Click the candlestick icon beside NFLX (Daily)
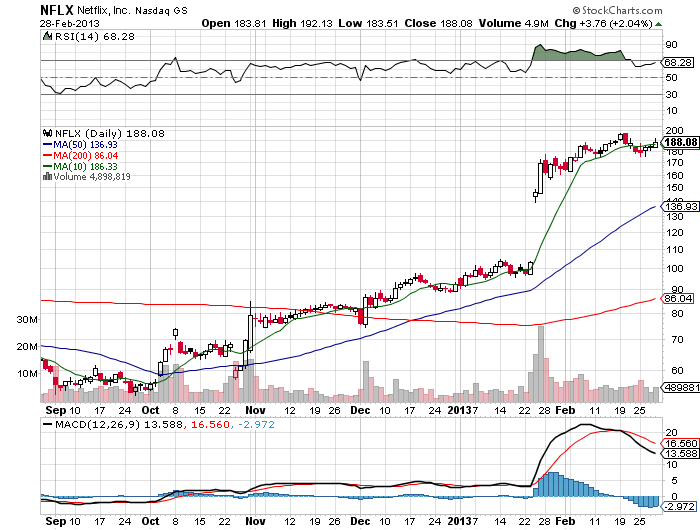The image size is (700, 530). pyautogui.click(x=47, y=133)
